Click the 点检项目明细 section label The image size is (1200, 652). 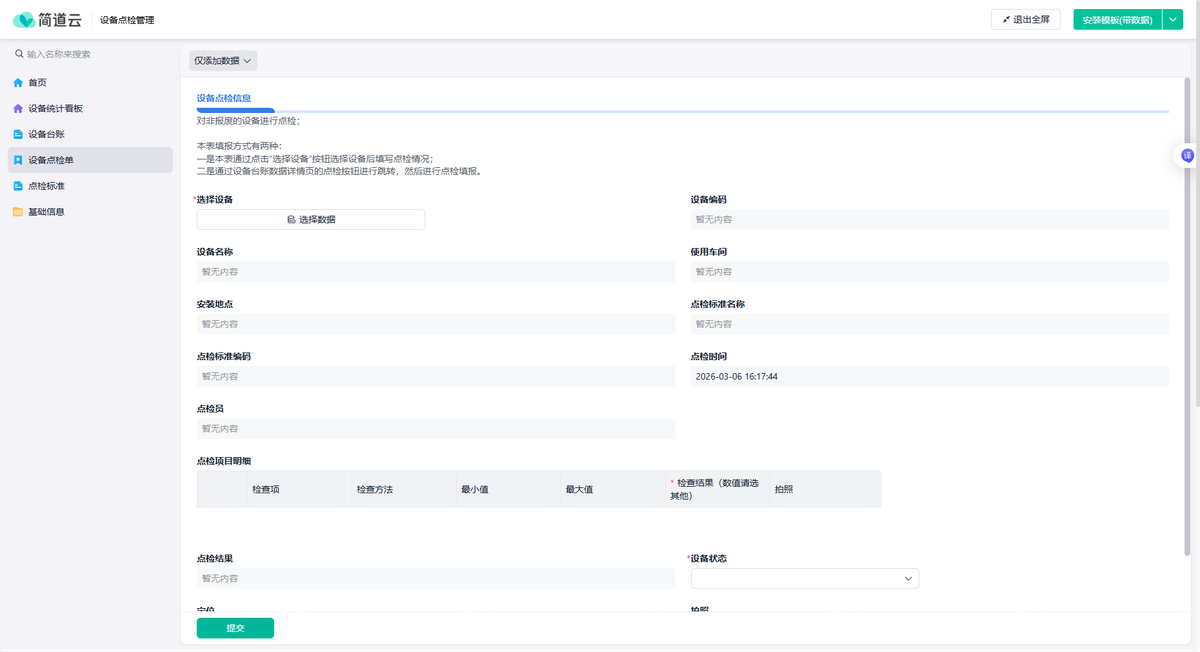tap(224, 461)
